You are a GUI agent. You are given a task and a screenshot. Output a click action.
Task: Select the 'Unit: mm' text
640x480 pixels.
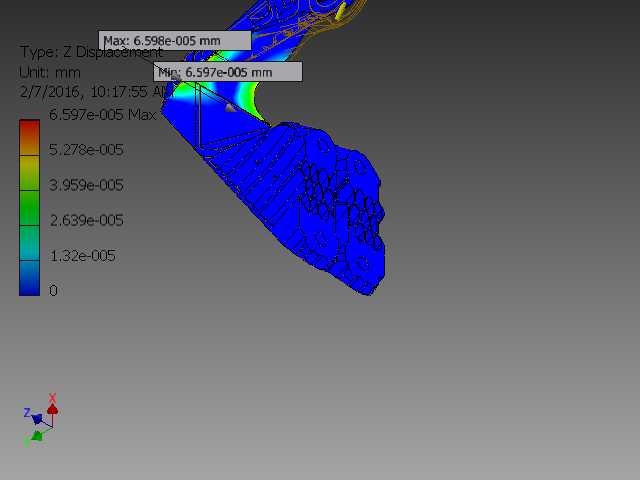50,73
